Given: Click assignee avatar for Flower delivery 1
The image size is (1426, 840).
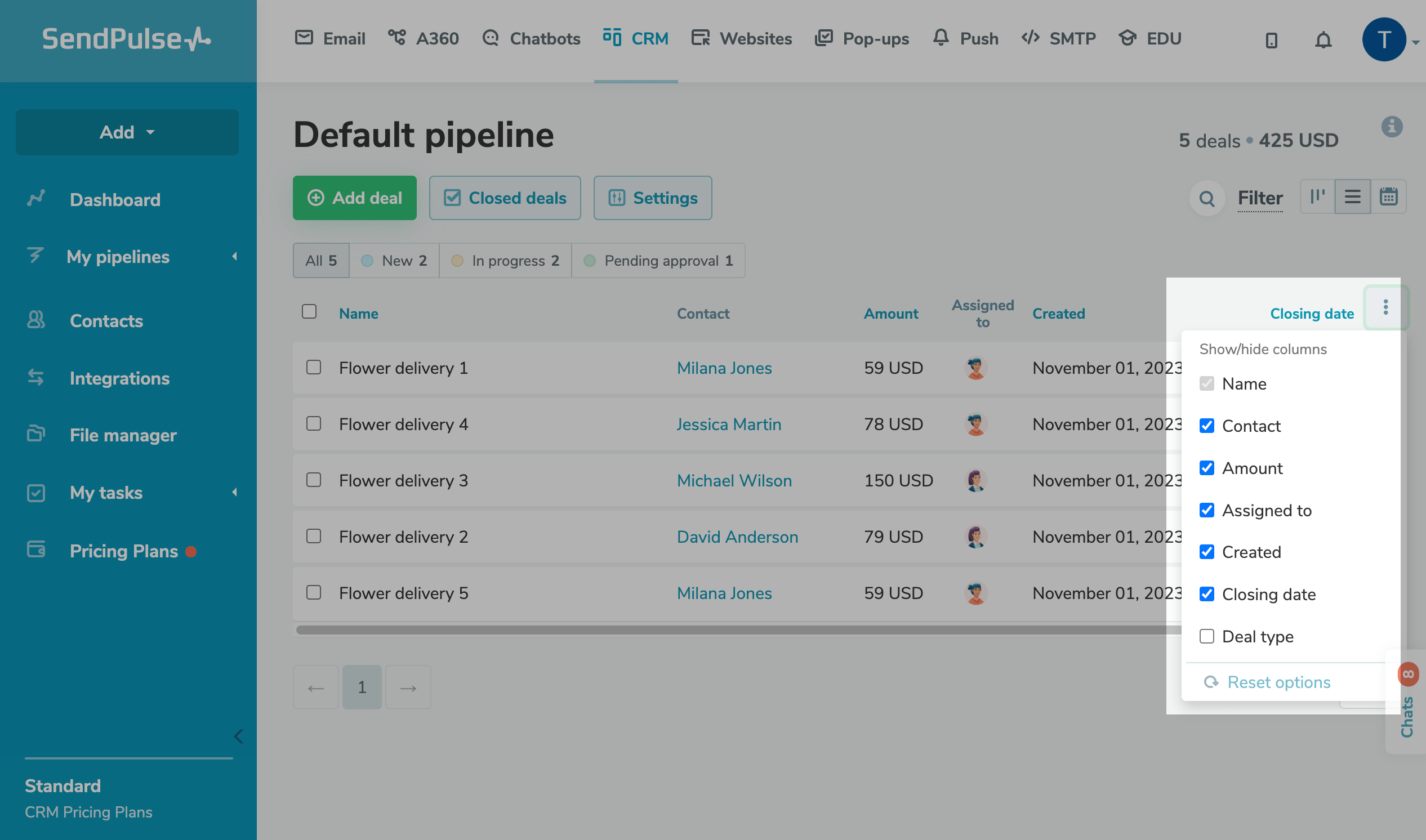Looking at the screenshot, I should point(975,368).
